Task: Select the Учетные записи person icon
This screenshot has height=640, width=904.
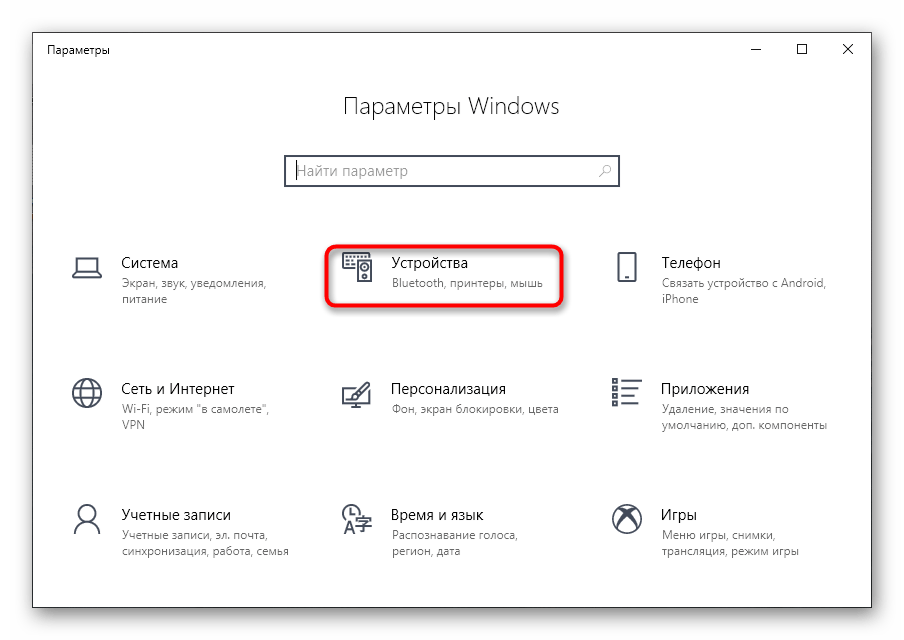Action: (x=87, y=519)
